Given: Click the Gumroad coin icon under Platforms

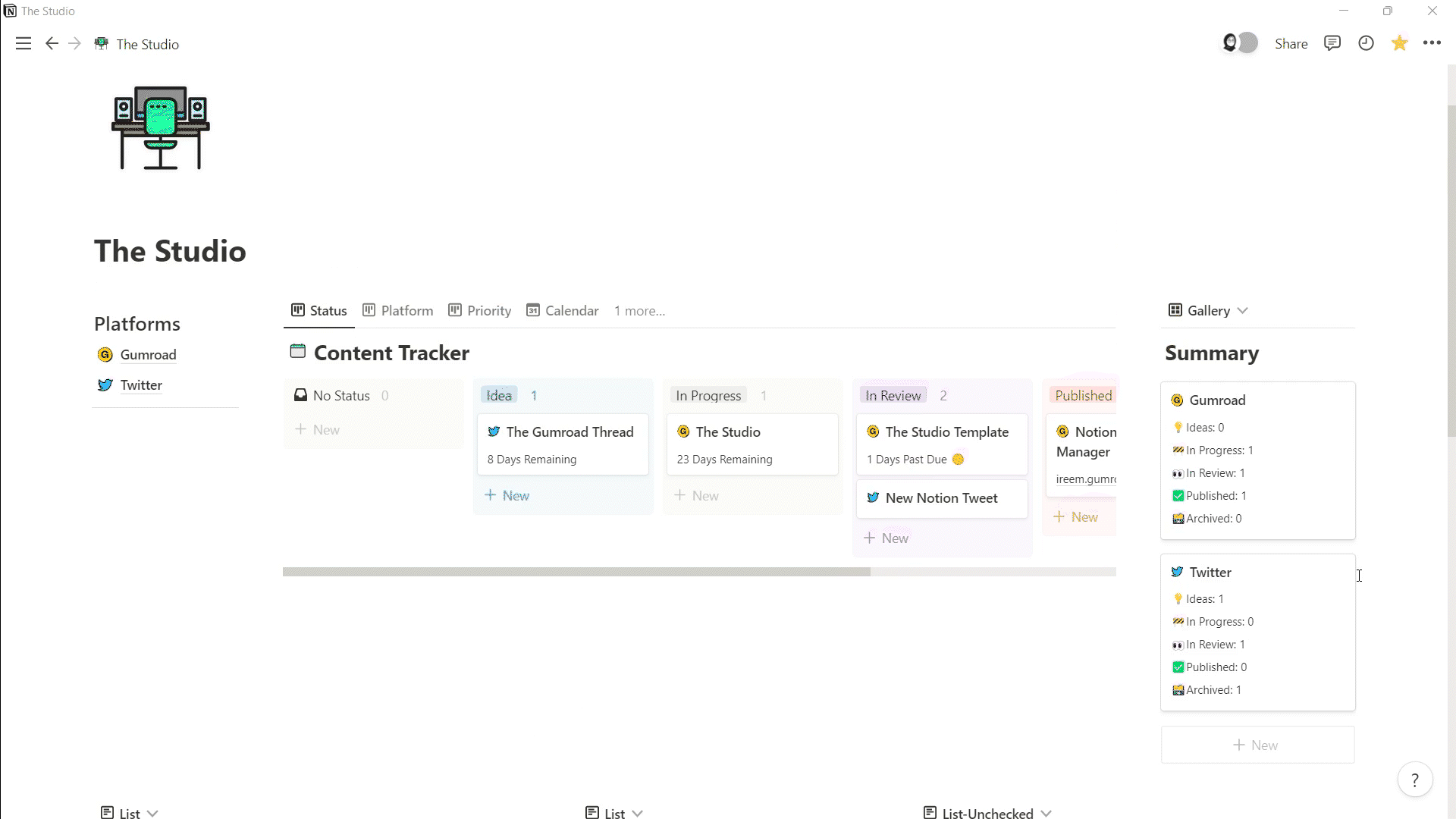Looking at the screenshot, I should tap(105, 355).
